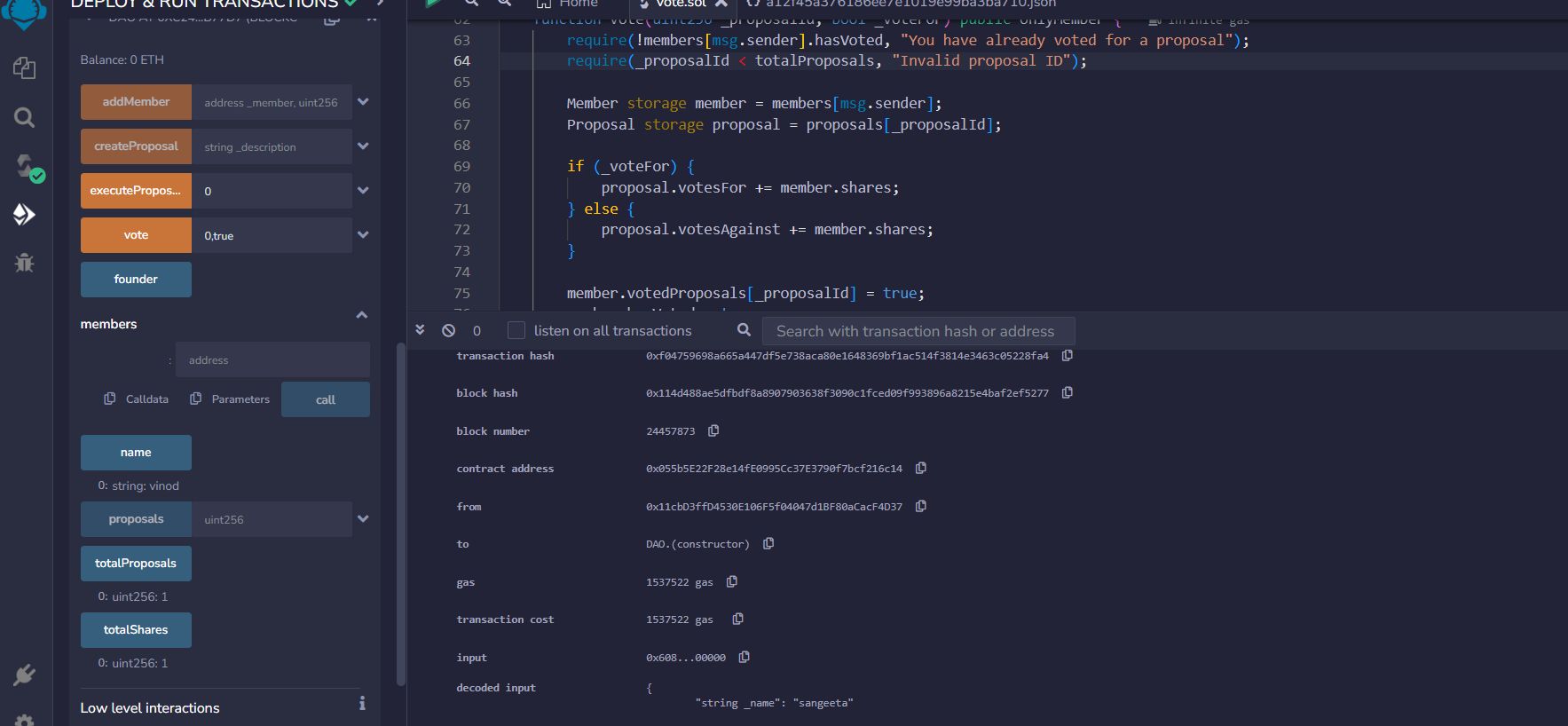
Task: Click the vote input containing 0,true
Action: click(x=272, y=235)
